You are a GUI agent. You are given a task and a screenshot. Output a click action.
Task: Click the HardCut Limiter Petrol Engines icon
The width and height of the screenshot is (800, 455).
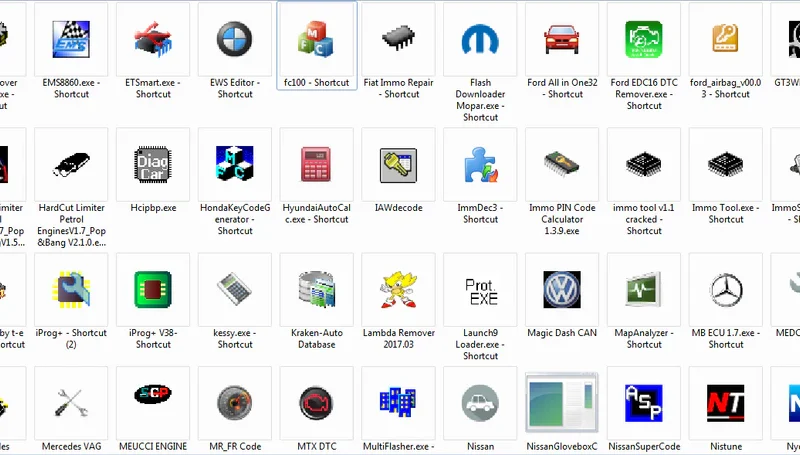pos(71,164)
